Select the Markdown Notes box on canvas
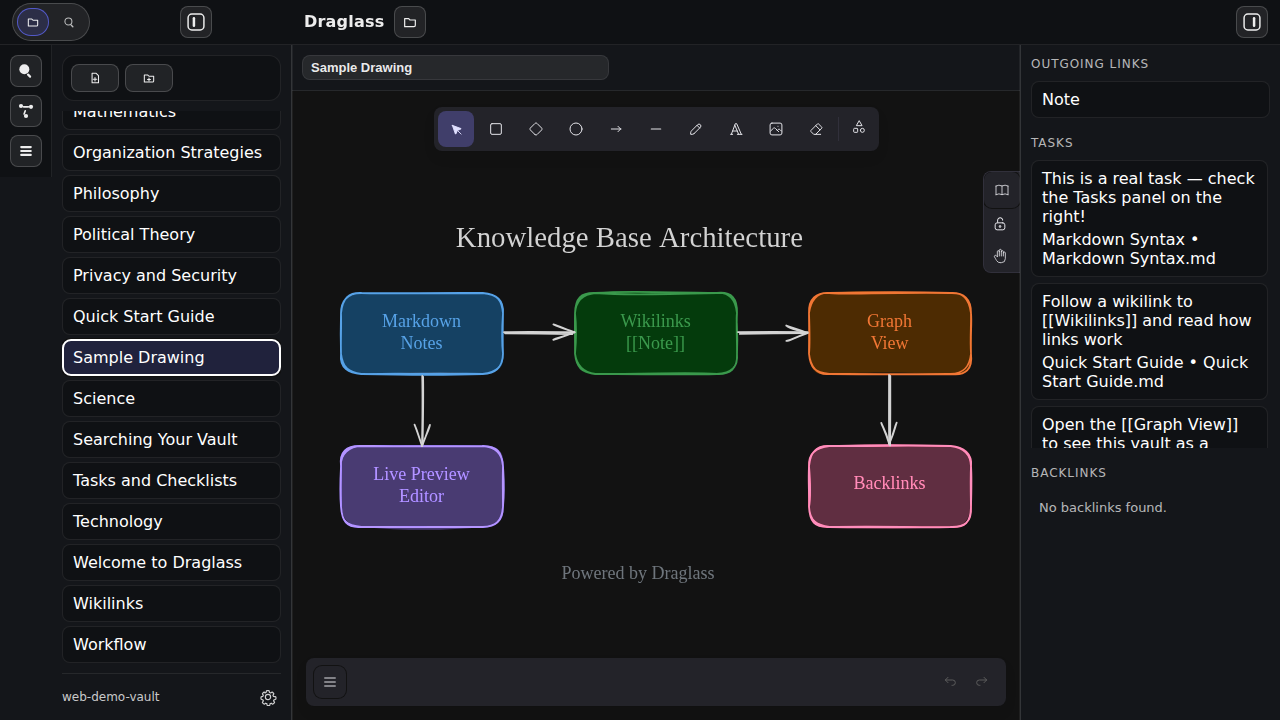The height and width of the screenshot is (720, 1280). pos(422,333)
